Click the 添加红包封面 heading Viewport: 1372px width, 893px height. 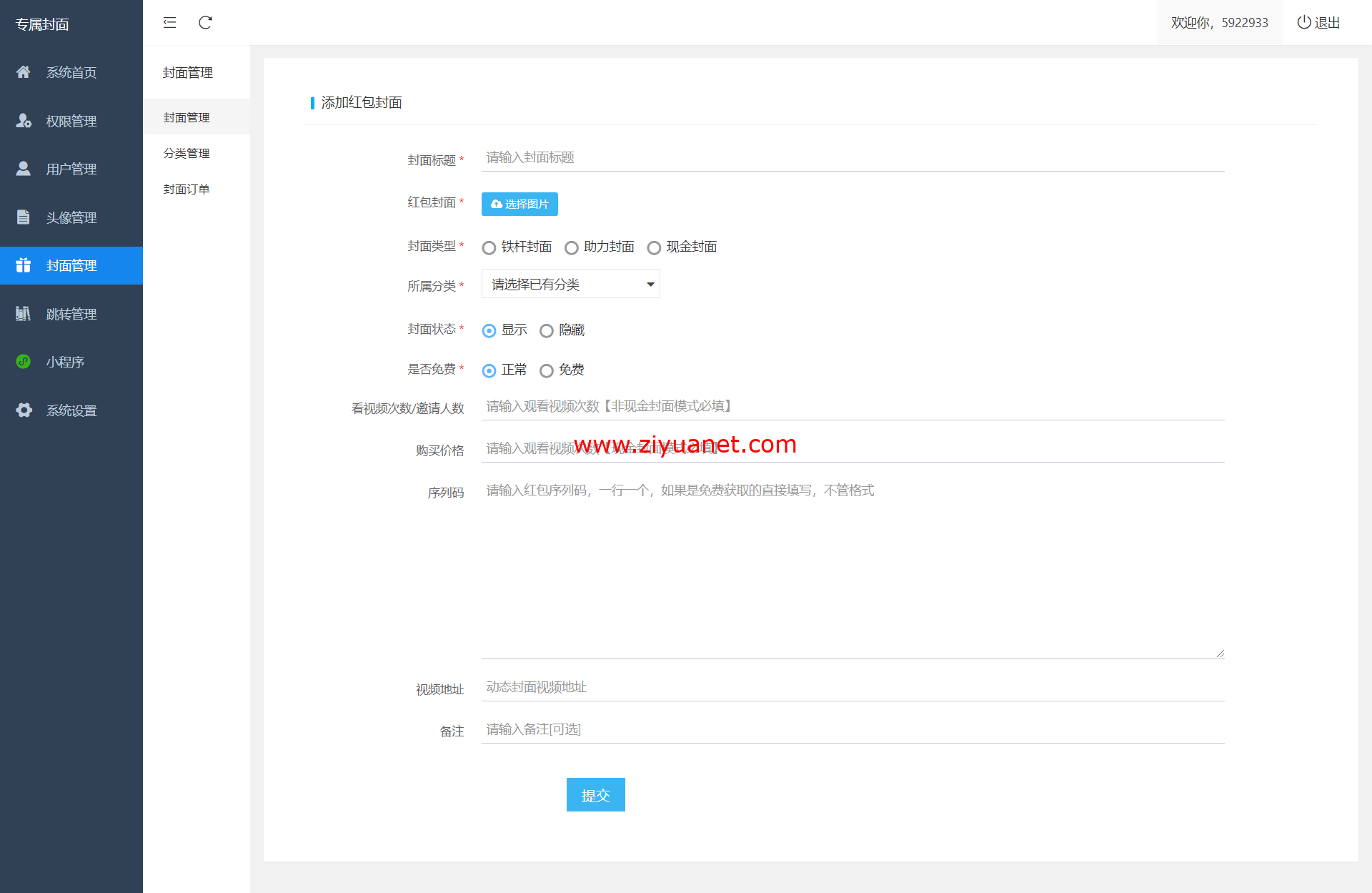point(362,102)
